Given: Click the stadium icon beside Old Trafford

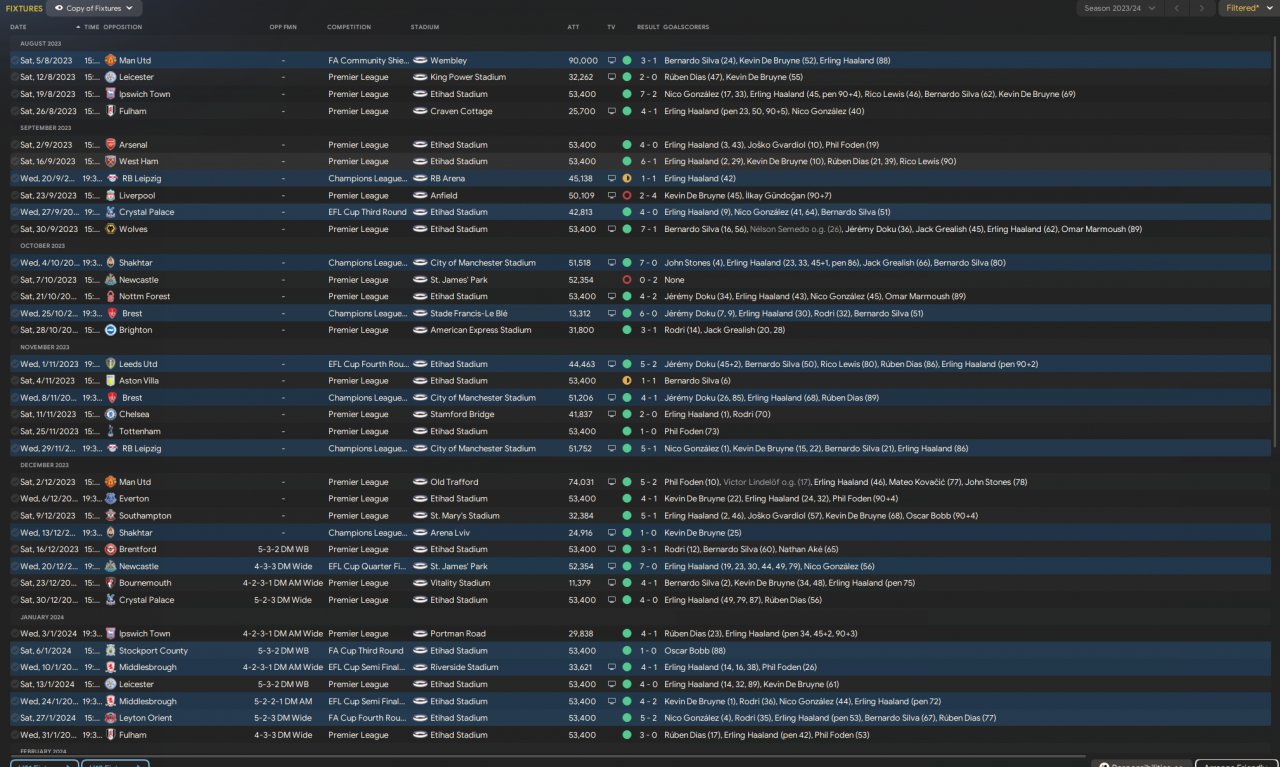Looking at the screenshot, I should [x=419, y=482].
